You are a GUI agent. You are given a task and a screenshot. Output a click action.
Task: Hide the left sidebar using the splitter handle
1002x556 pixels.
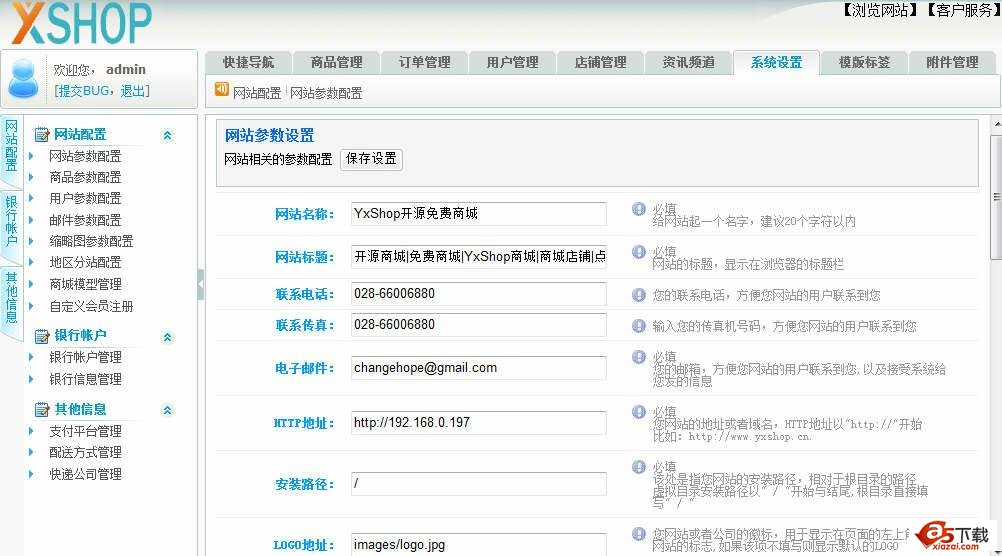200,285
